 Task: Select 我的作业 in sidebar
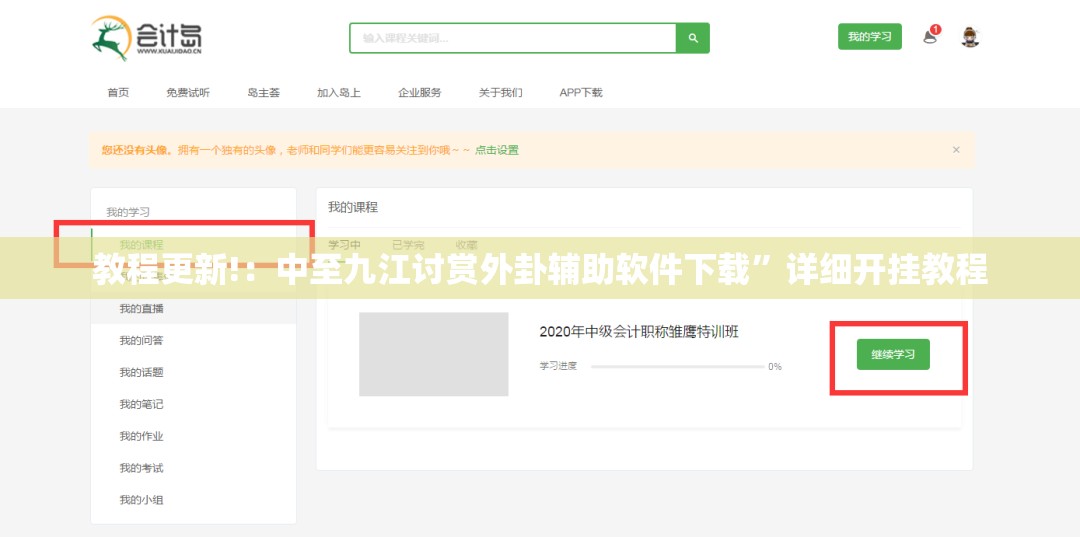click(141, 436)
